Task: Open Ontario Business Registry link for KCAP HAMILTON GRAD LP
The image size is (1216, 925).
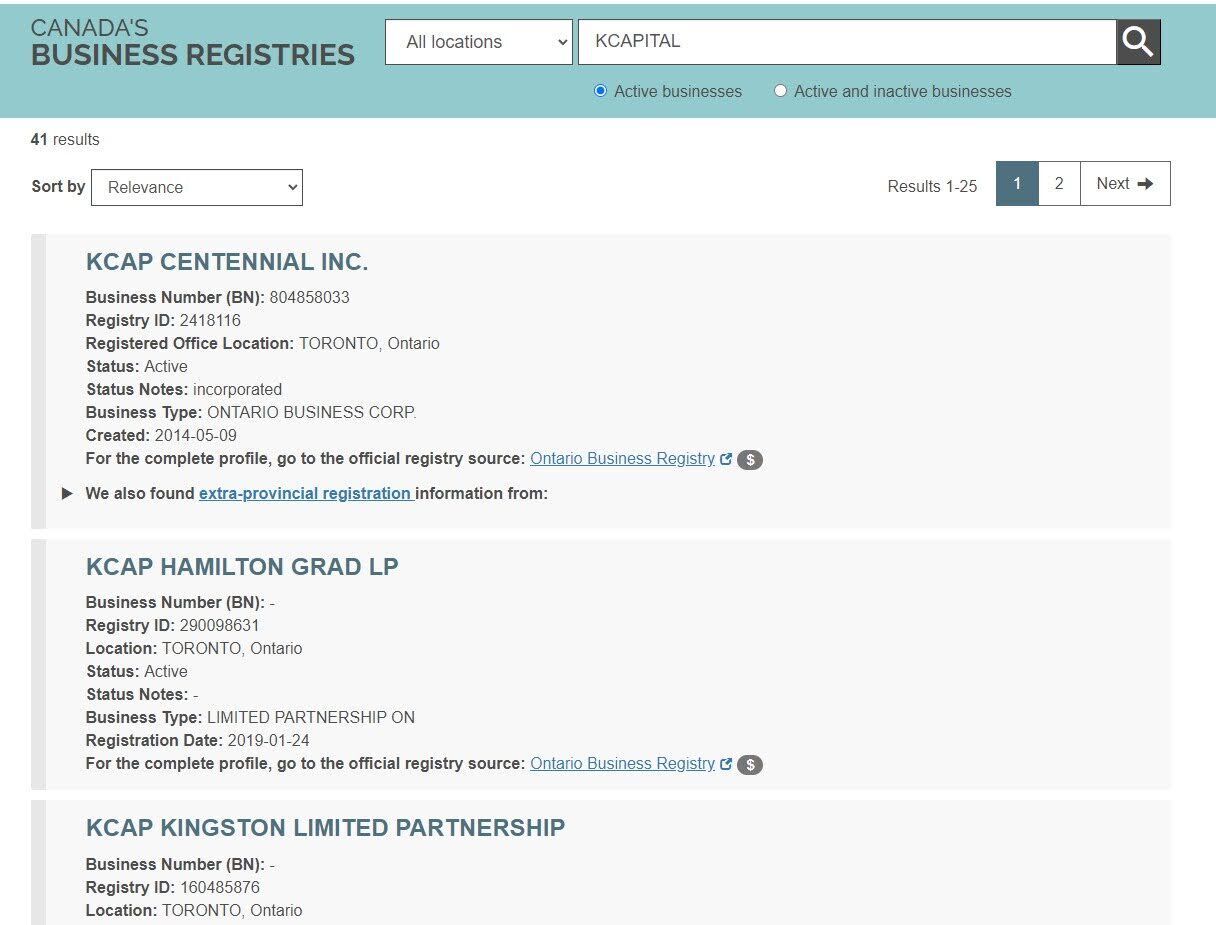Action: coord(622,764)
